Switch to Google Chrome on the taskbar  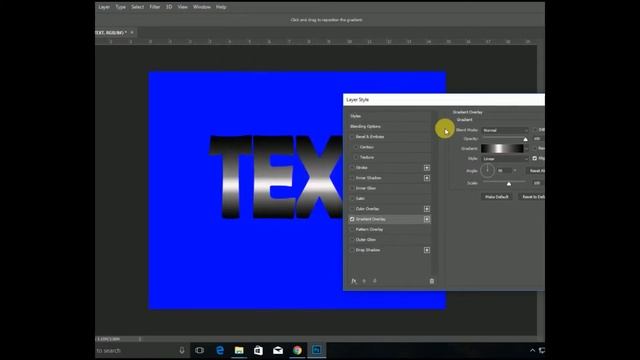(298, 350)
